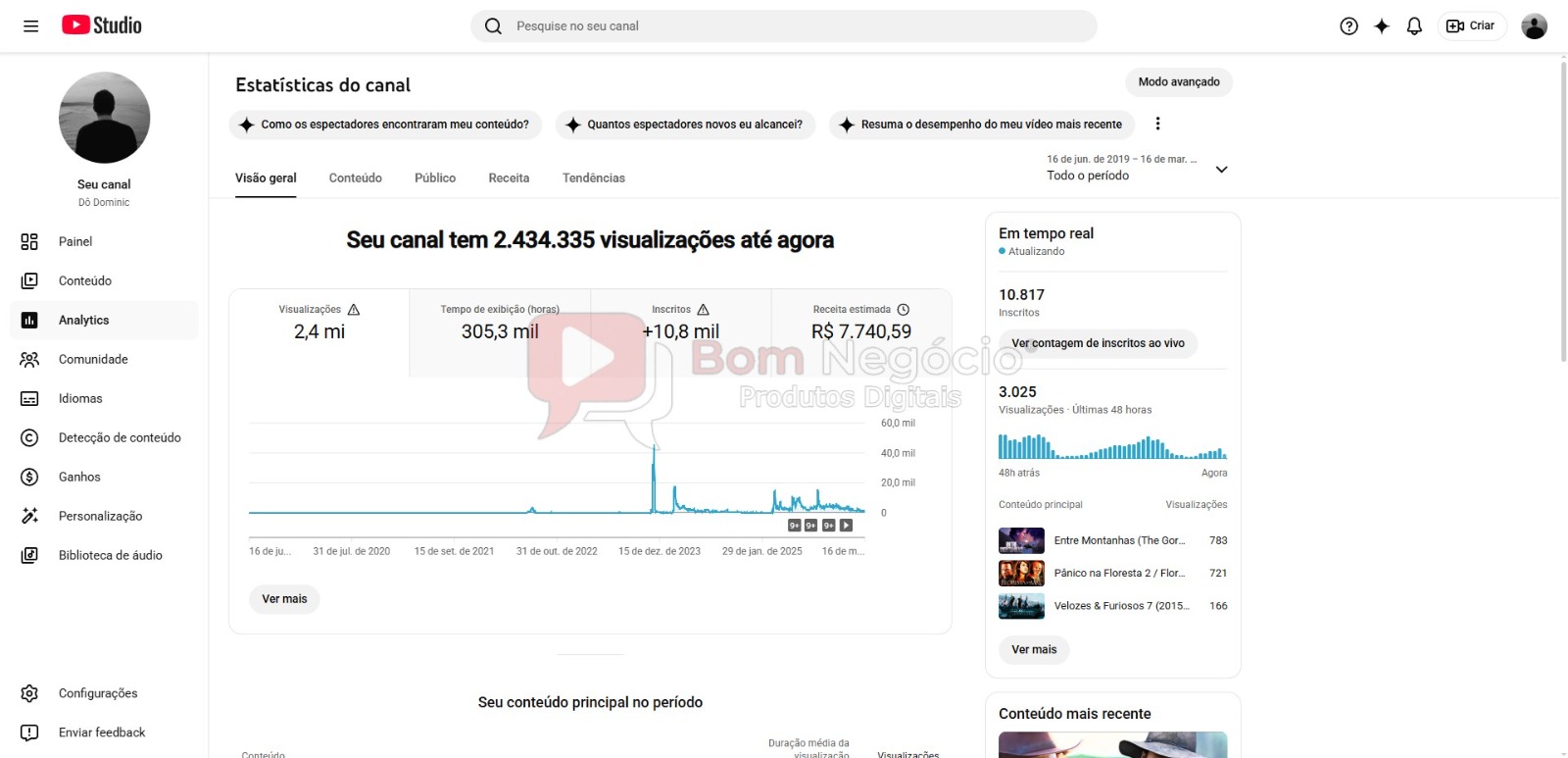Image resolution: width=1568 pixels, height=758 pixels.
Task: Open the help question mark icon
Action: tap(1348, 26)
